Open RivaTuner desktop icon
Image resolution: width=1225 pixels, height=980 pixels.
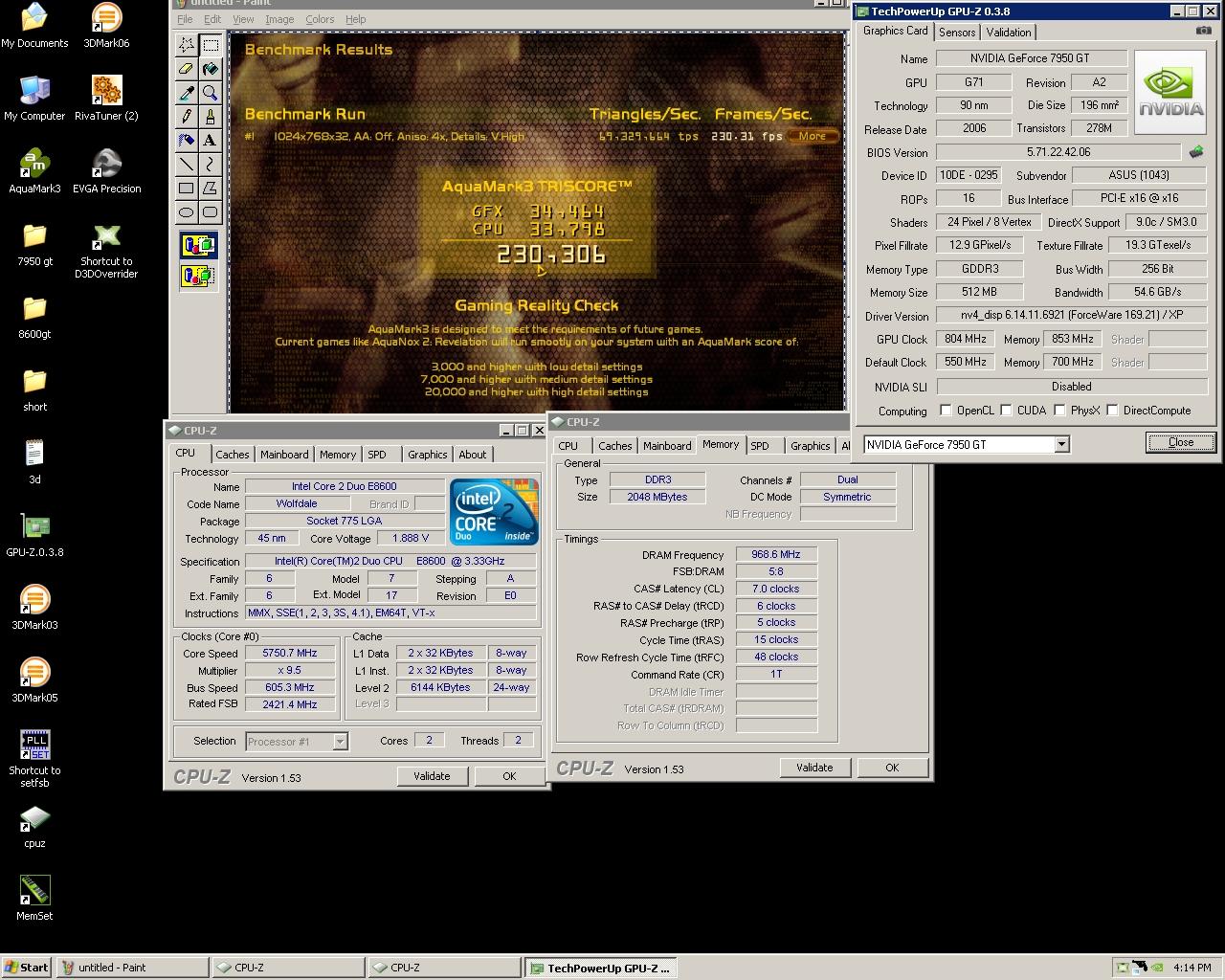106,99
